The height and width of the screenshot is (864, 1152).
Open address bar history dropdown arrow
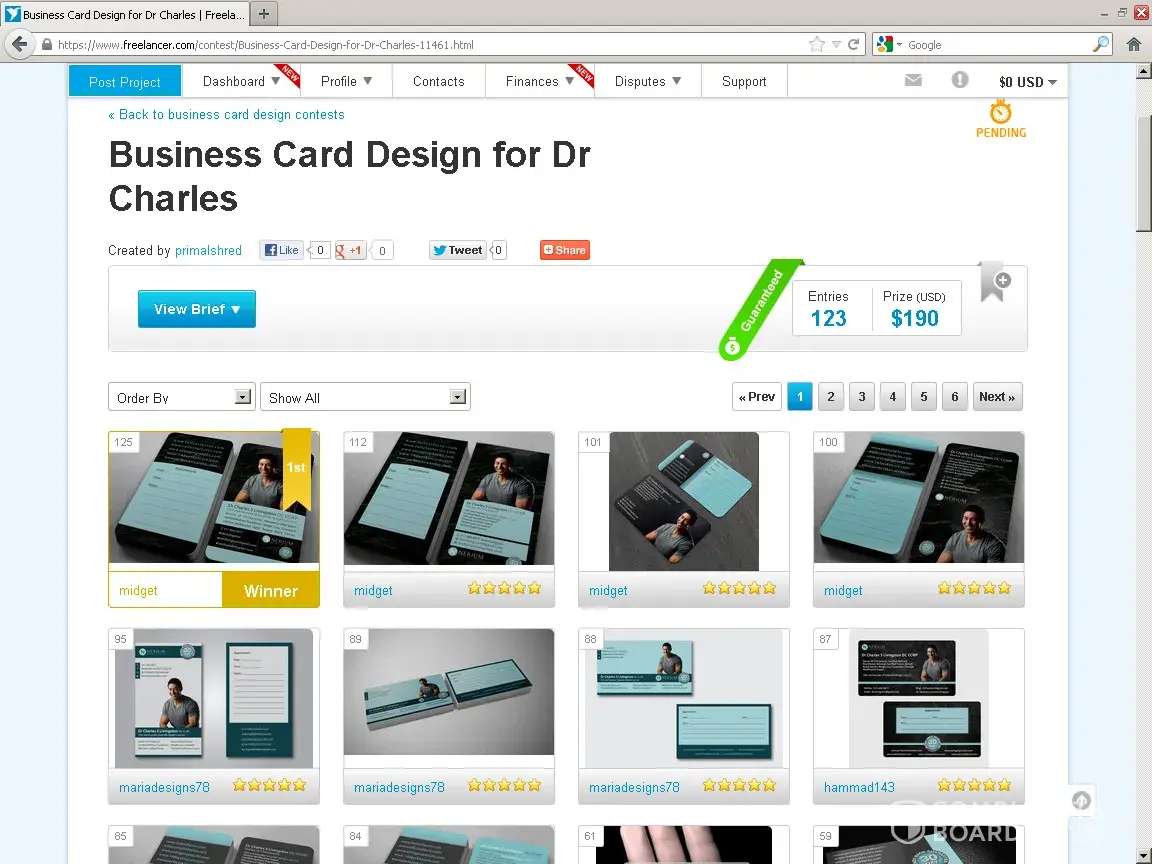click(836, 45)
